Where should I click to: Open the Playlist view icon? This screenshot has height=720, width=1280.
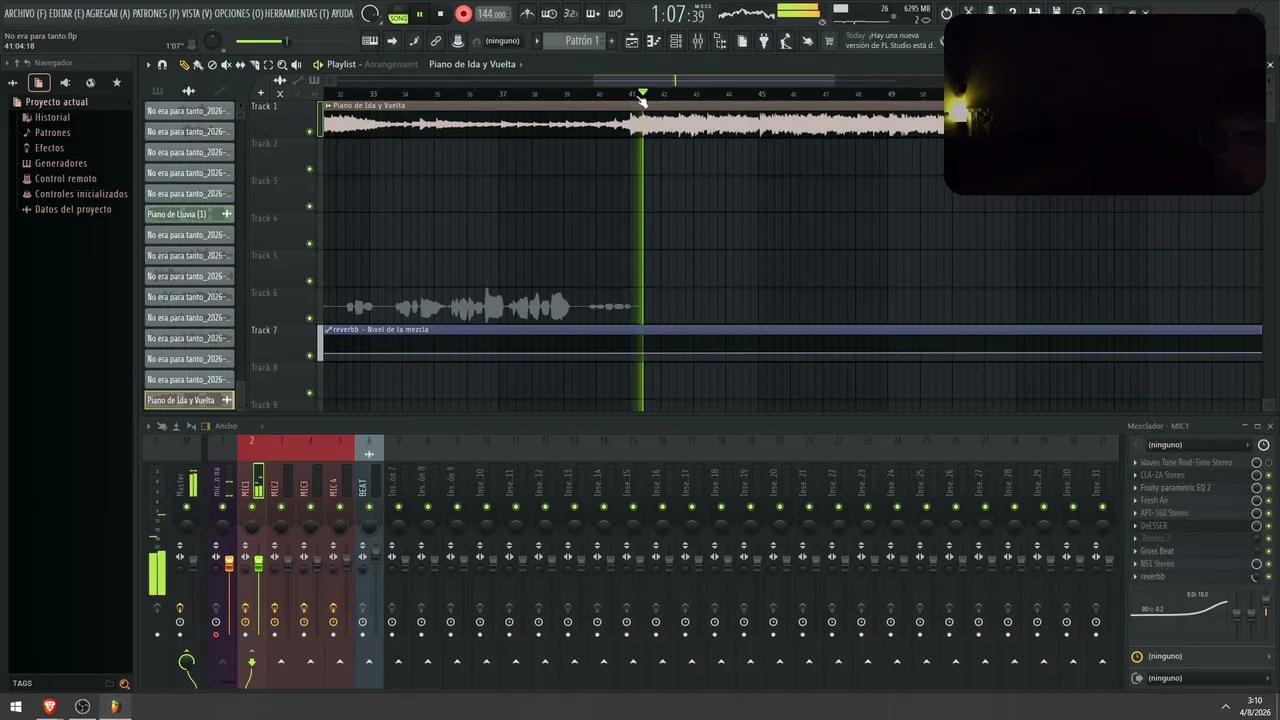[x=632, y=41]
